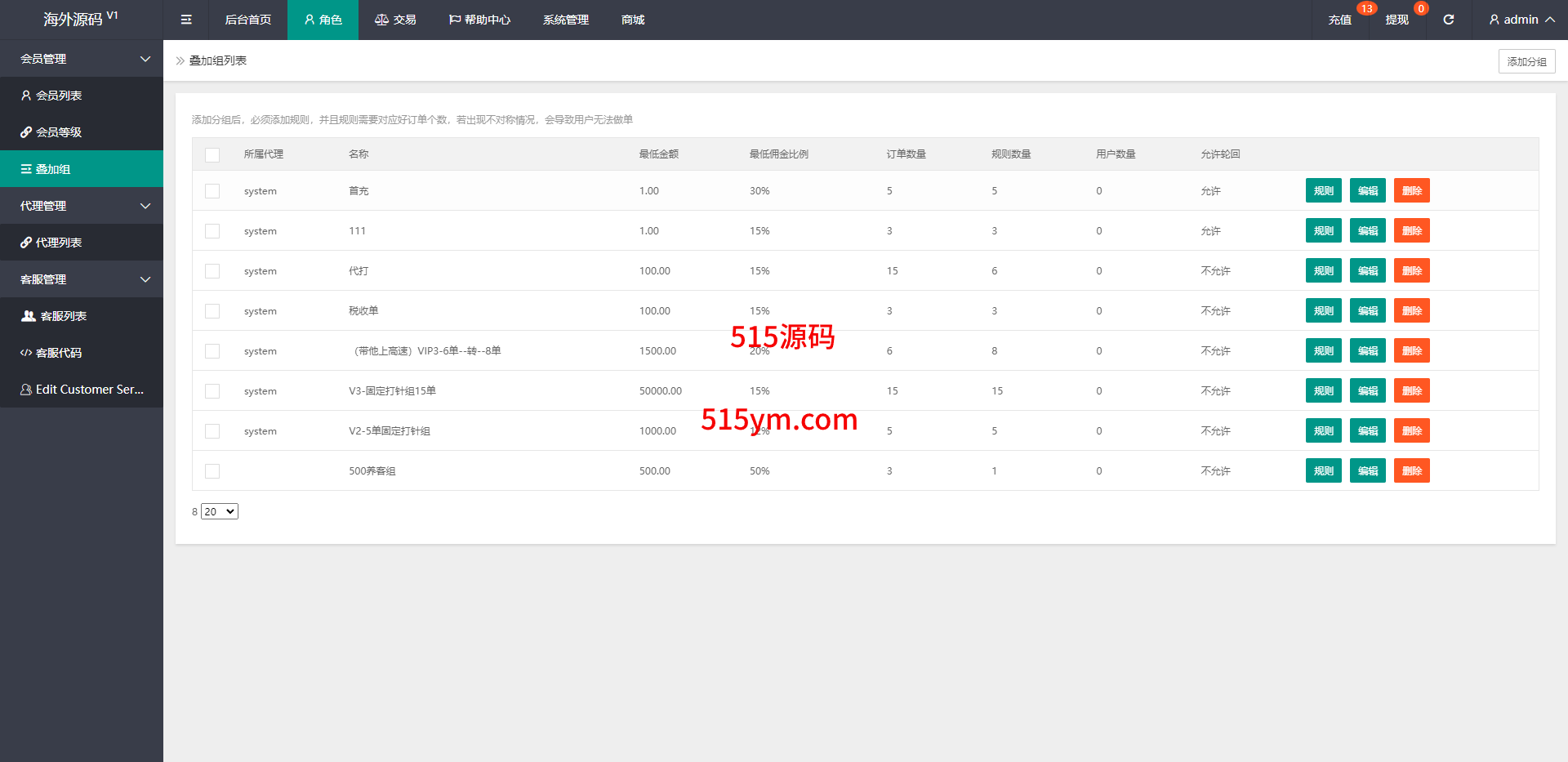
Task: Delete the 税收单 group using red 删除 button
Action: (1411, 311)
